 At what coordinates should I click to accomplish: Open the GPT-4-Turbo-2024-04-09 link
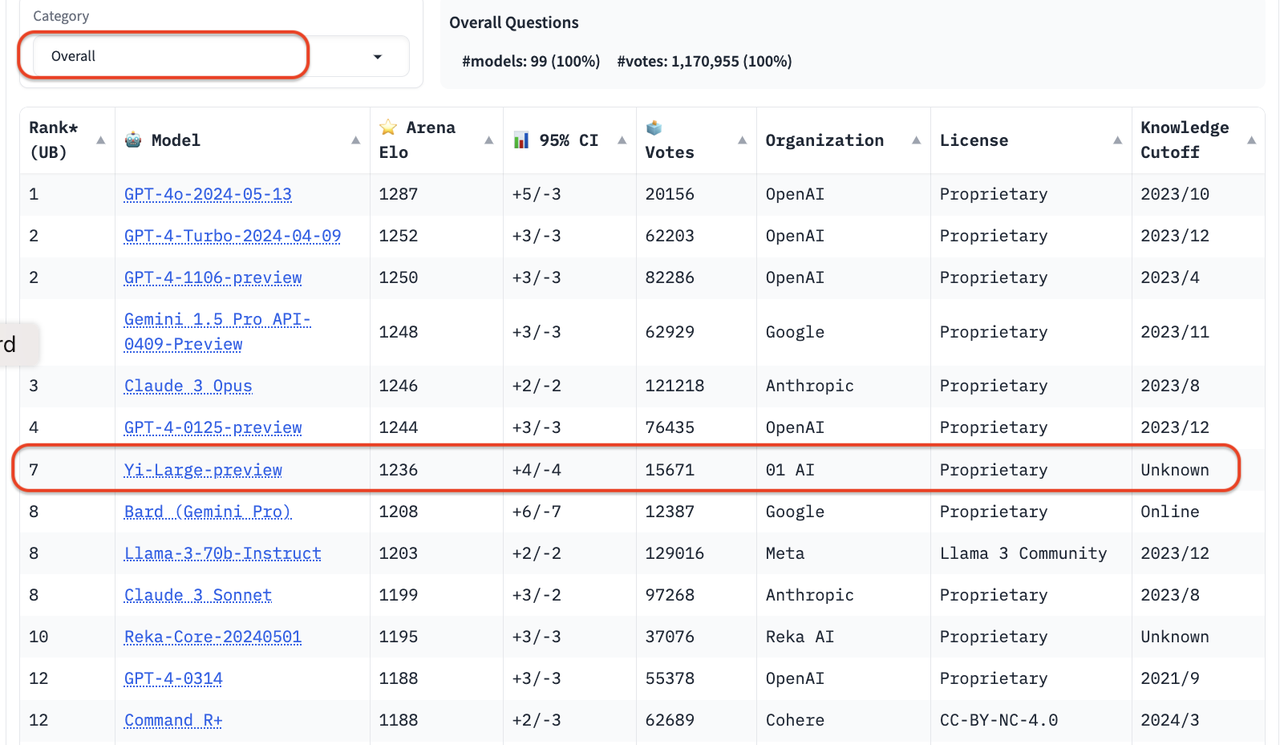point(232,236)
